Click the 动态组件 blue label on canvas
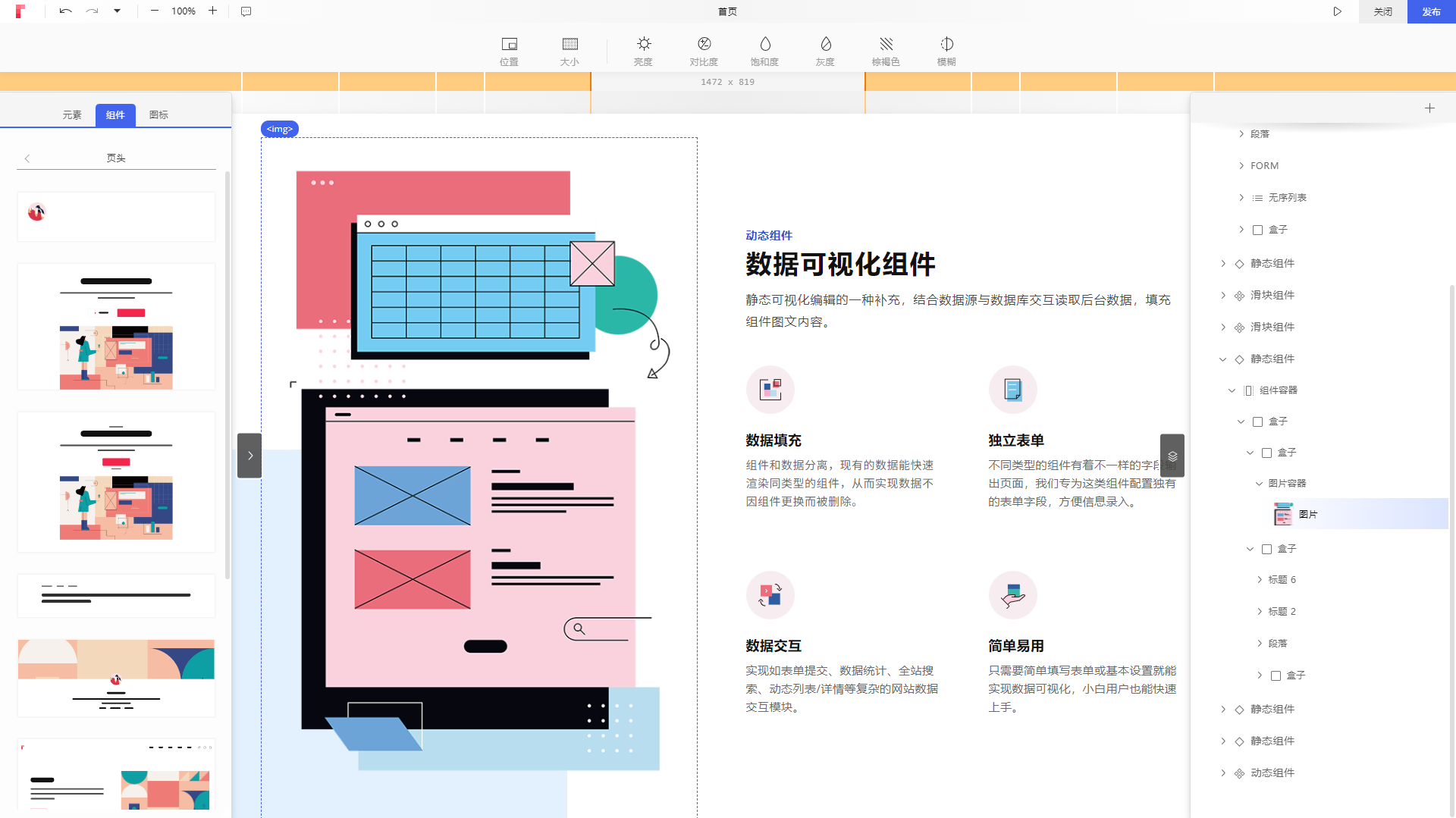The image size is (1456, 818). pos(769,236)
